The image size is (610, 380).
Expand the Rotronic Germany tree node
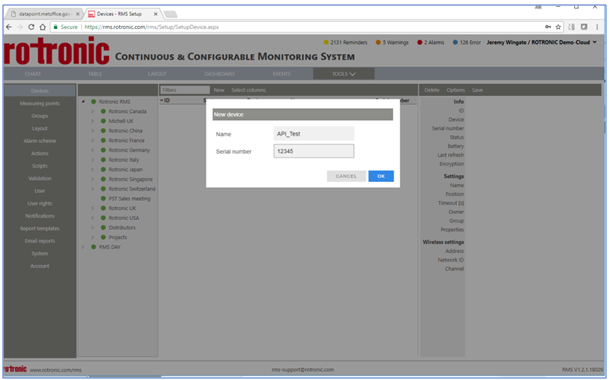click(x=93, y=150)
